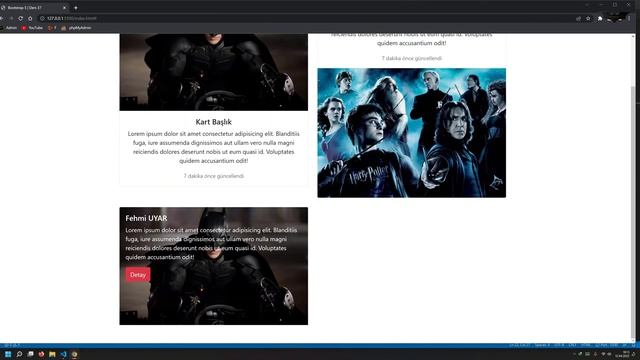
Task: Open the Windows Start menu
Action: 8,354
